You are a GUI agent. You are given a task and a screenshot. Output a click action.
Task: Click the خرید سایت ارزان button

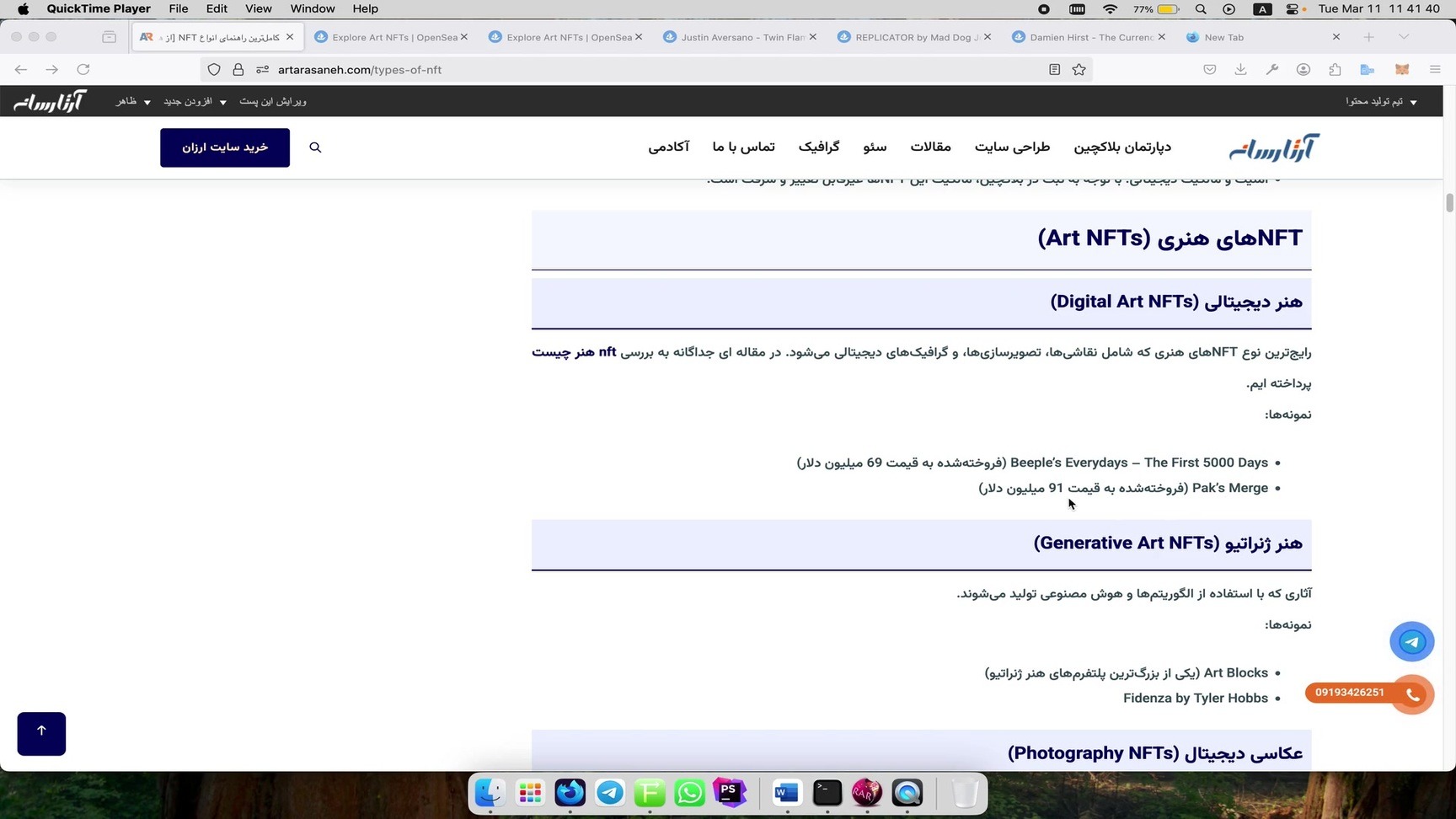[225, 147]
